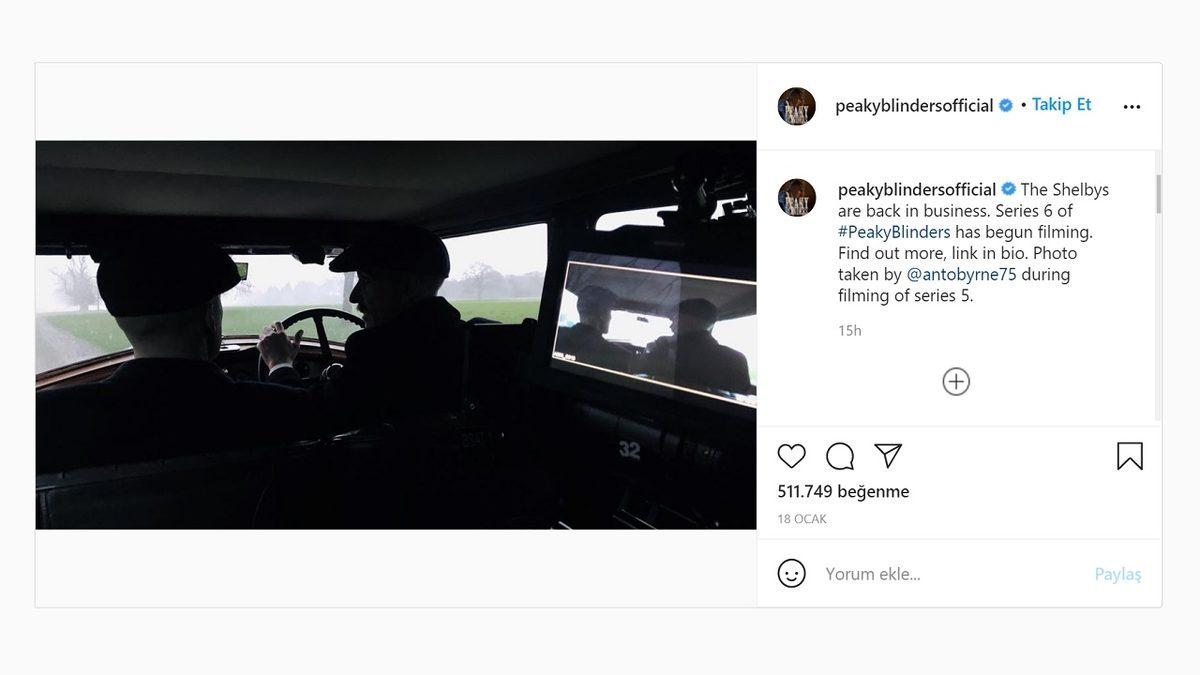Share post with paper plane icon
The height and width of the screenshot is (675, 1200).
pyautogui.click(x=888, y=455)
